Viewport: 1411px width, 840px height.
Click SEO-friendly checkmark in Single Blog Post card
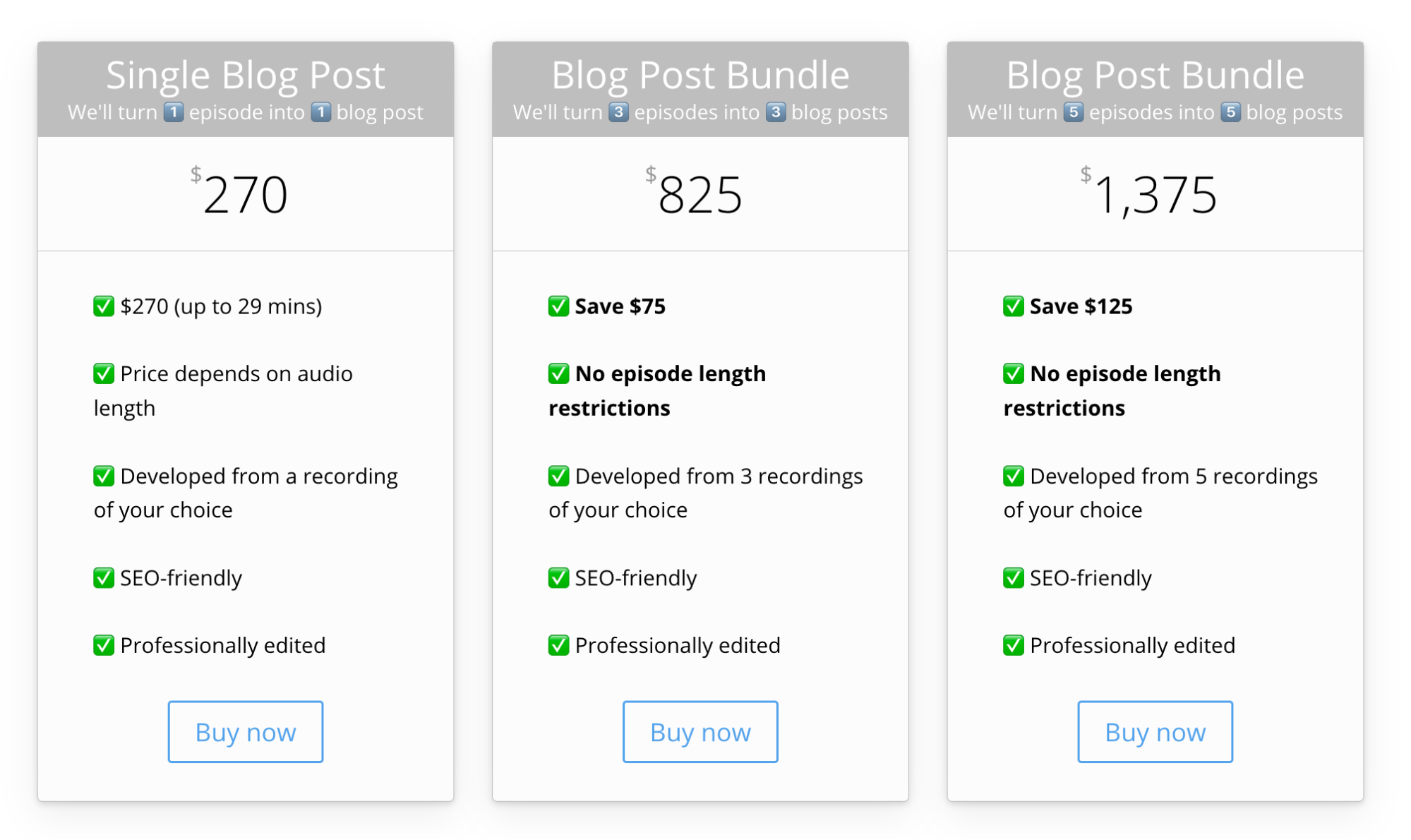coord(104,577)
